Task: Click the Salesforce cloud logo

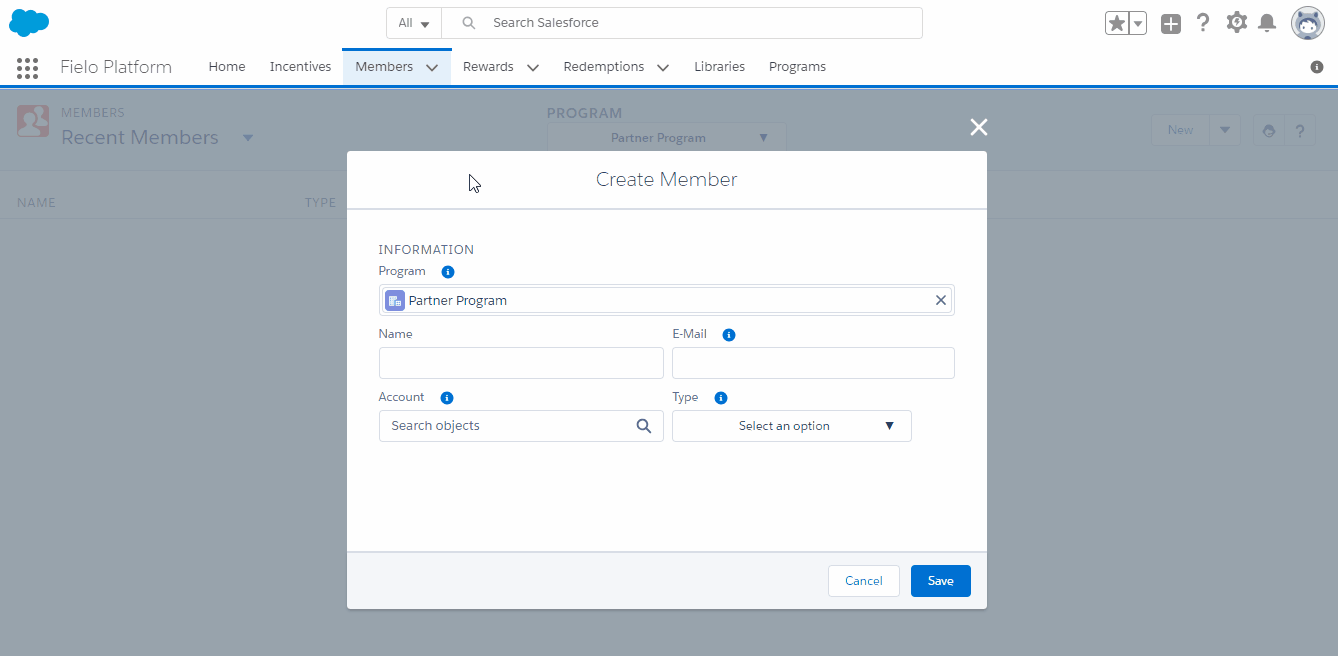Action: tap(29, 22)
